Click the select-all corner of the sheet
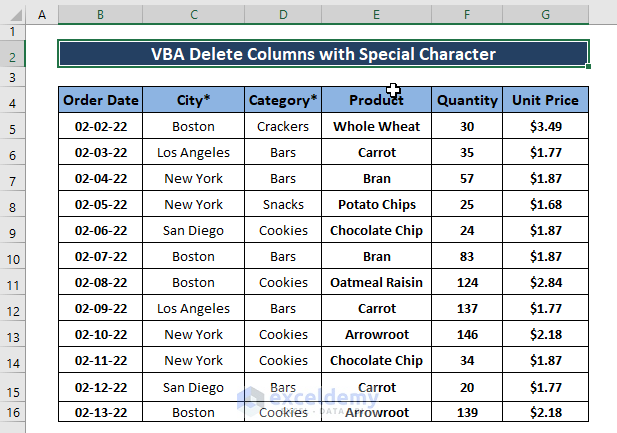The height and width of the screenshot is (433, 617). click(12, 15)
